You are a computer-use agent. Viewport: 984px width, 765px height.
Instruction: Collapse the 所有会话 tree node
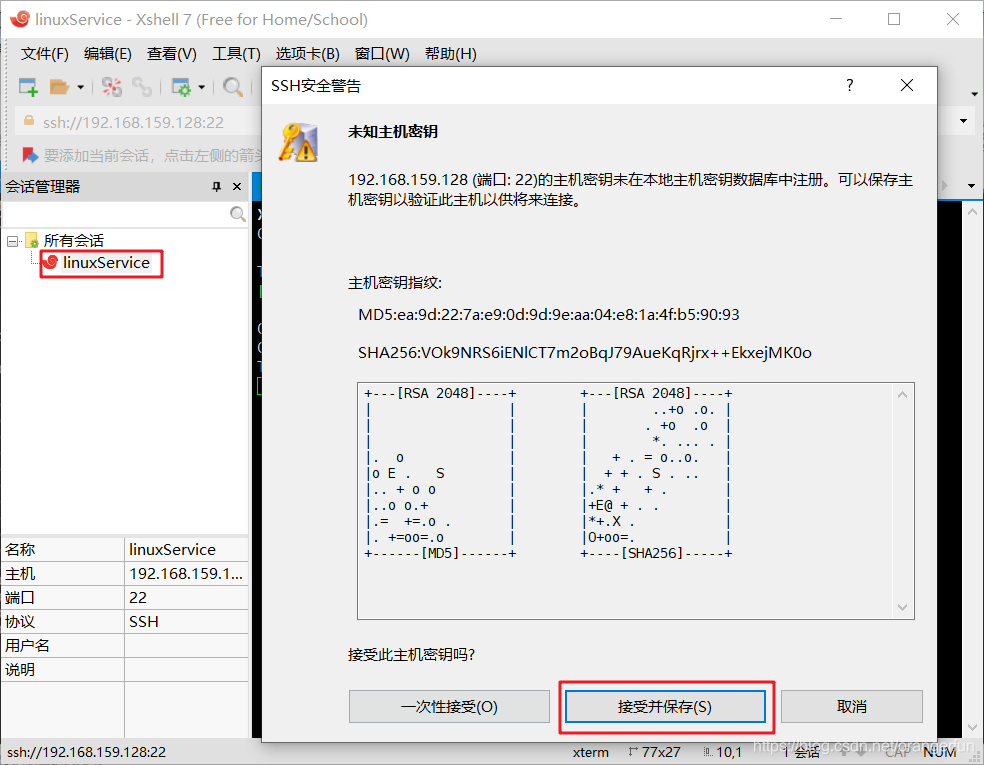pyautogui.click(x=12, y=241)
